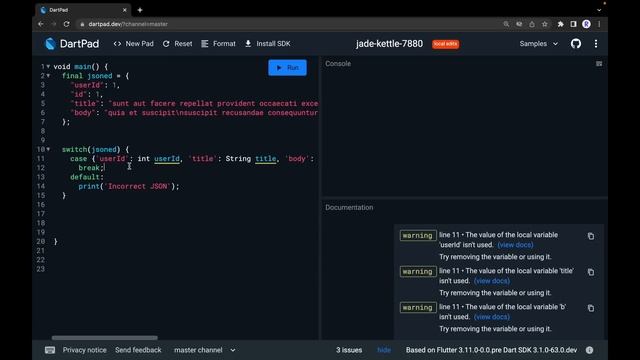Click Send feedback
Viewport: 640px width, 360px height.
[x=138, y=350]
